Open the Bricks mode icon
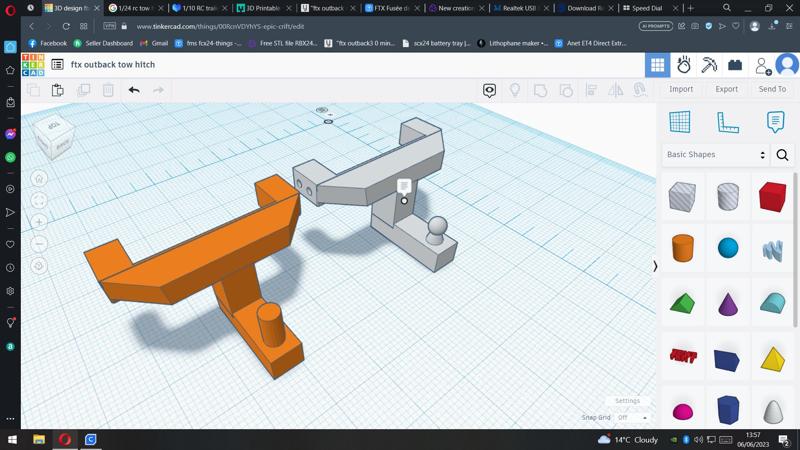The height and width of the screenshot is (450, 800). [x=735, y=65]
